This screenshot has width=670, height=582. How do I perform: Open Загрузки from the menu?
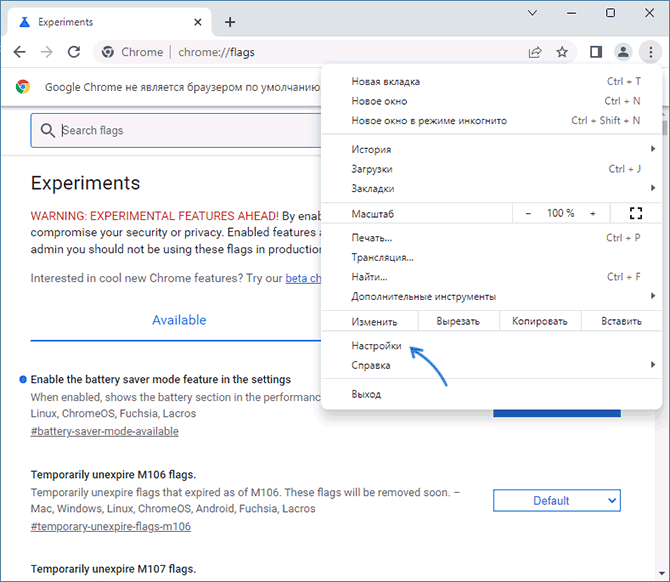[x=491, y=169]
